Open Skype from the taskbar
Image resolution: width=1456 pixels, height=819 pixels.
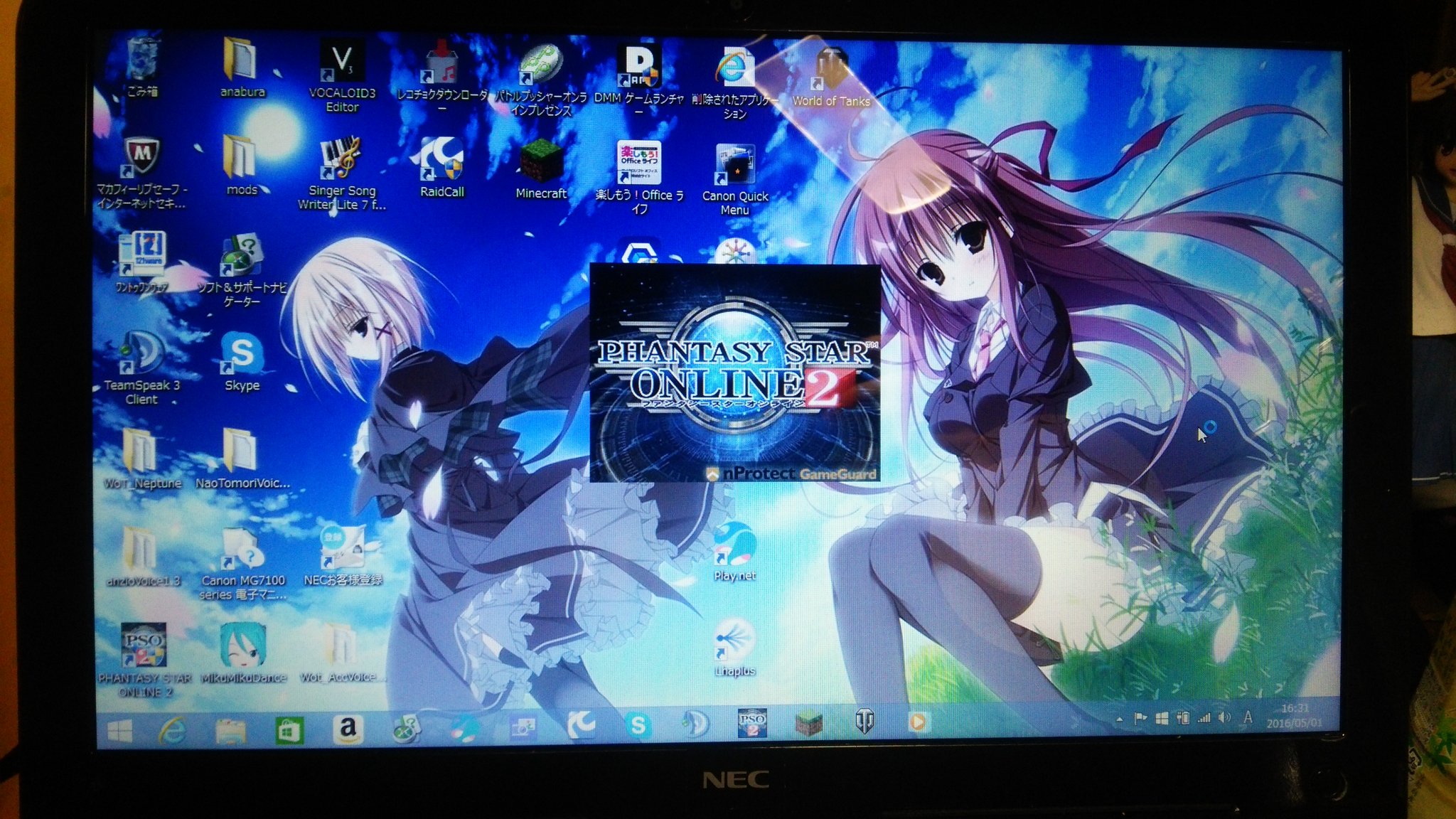638,725
